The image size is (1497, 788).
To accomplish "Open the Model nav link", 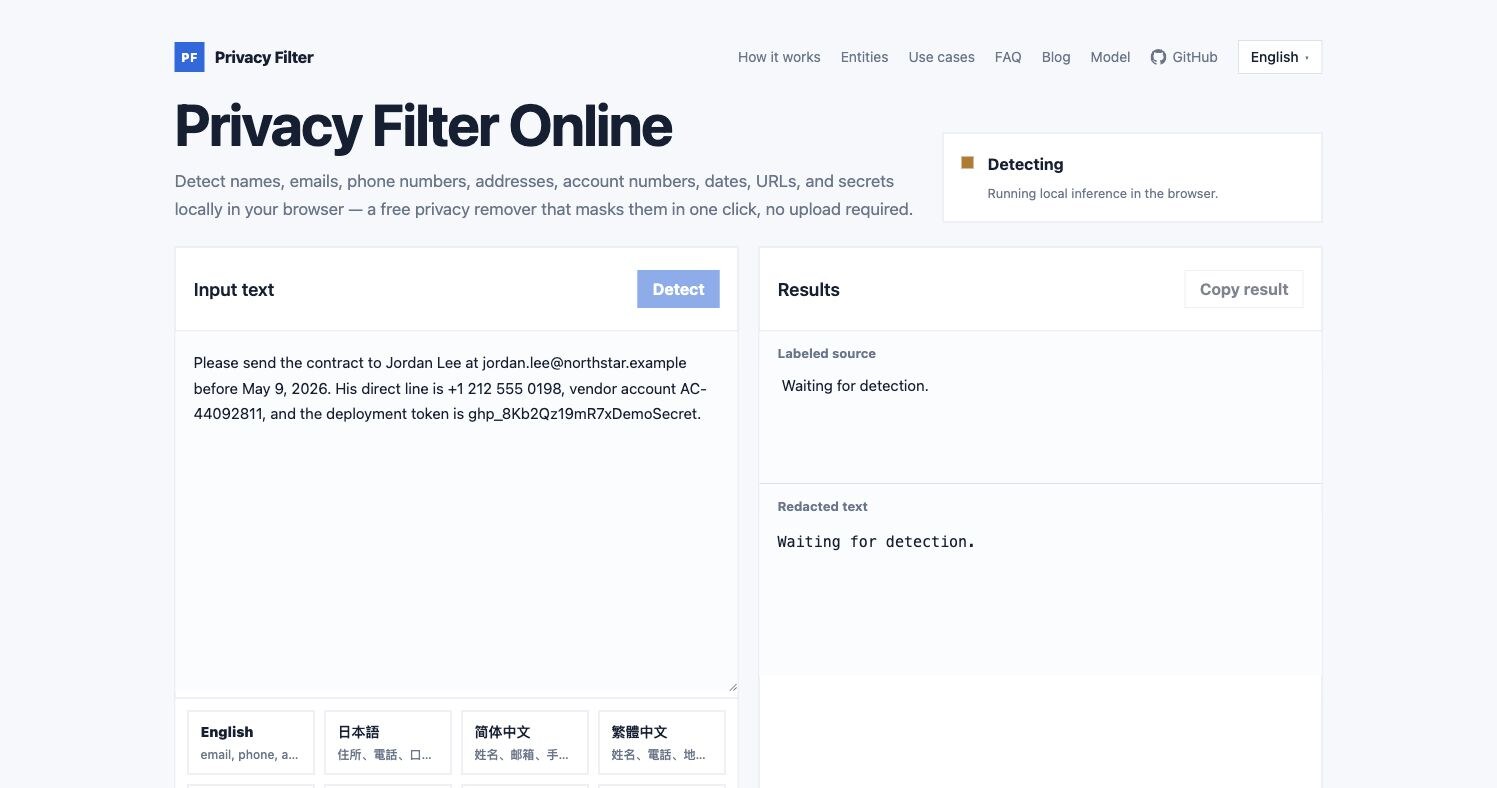I will tap(1110, 57).
